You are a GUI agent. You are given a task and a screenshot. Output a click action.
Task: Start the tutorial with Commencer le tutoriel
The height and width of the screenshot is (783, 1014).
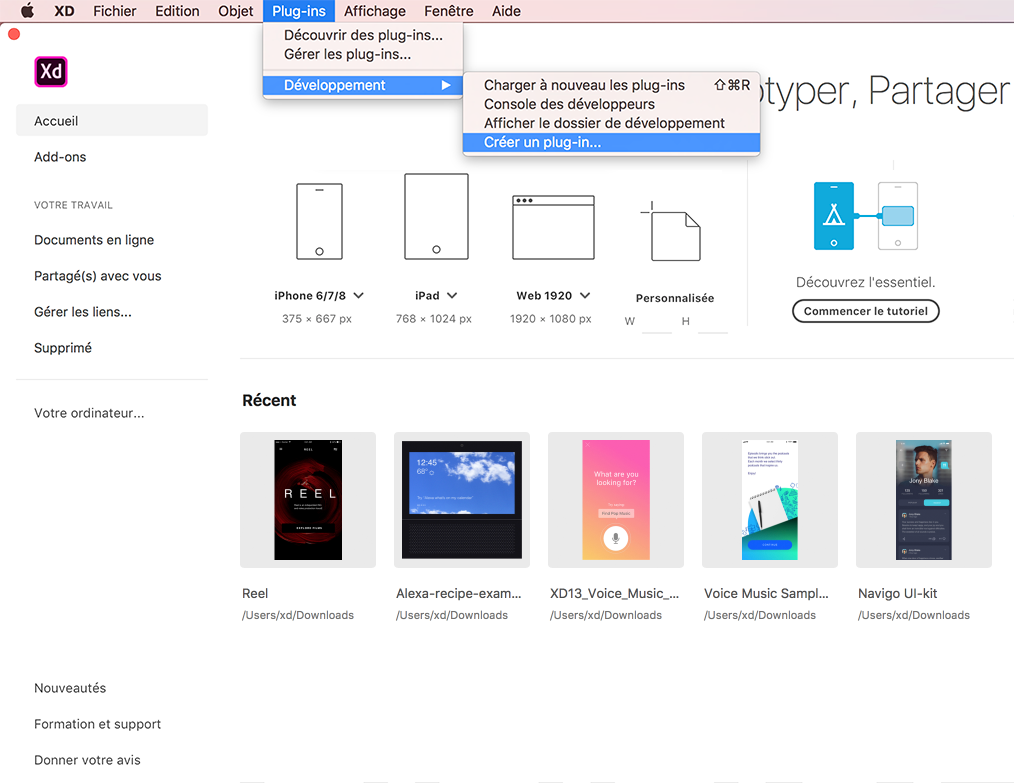point(865,311)
